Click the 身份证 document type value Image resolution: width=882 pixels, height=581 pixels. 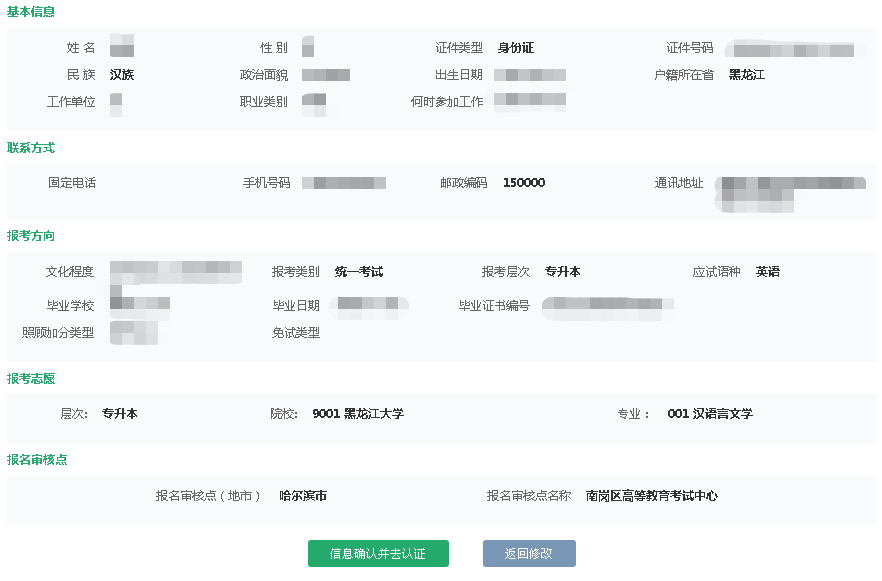(x=515, y=48)
